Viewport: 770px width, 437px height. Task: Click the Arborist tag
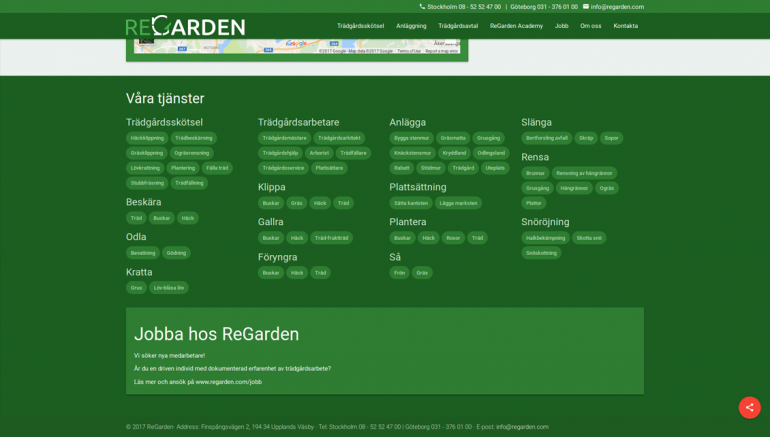tap(319, 153)
